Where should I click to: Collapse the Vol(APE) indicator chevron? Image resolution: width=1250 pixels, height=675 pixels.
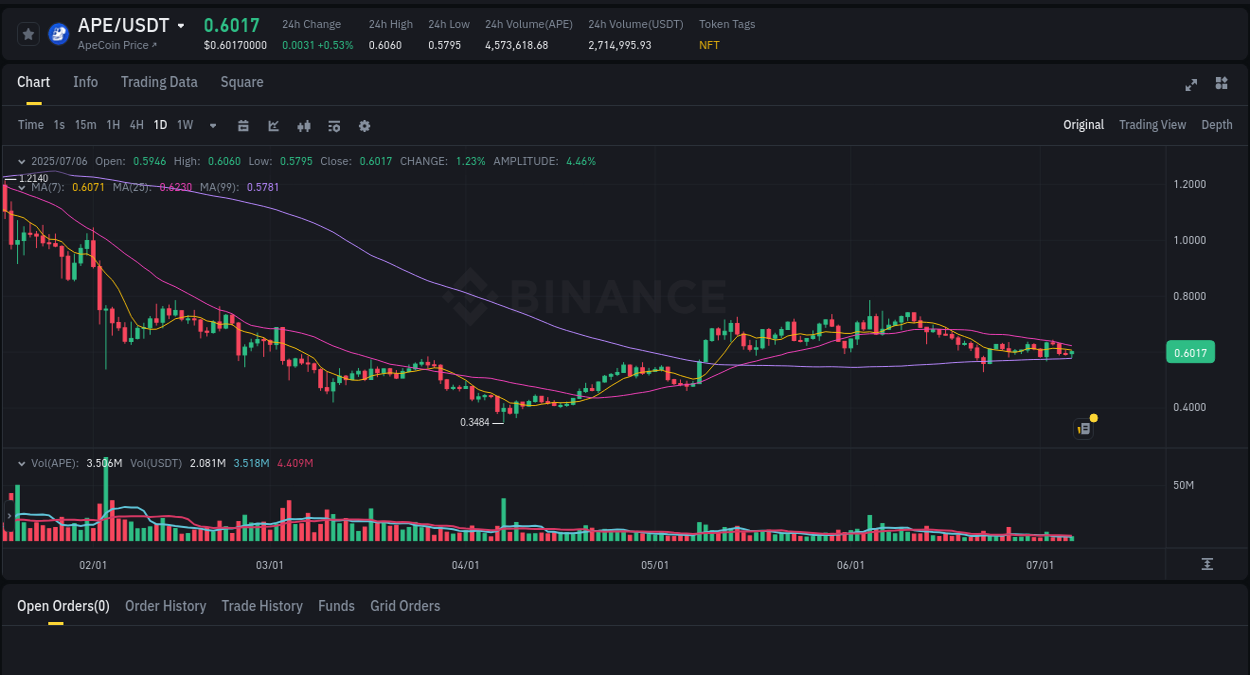tap(22, 463)
